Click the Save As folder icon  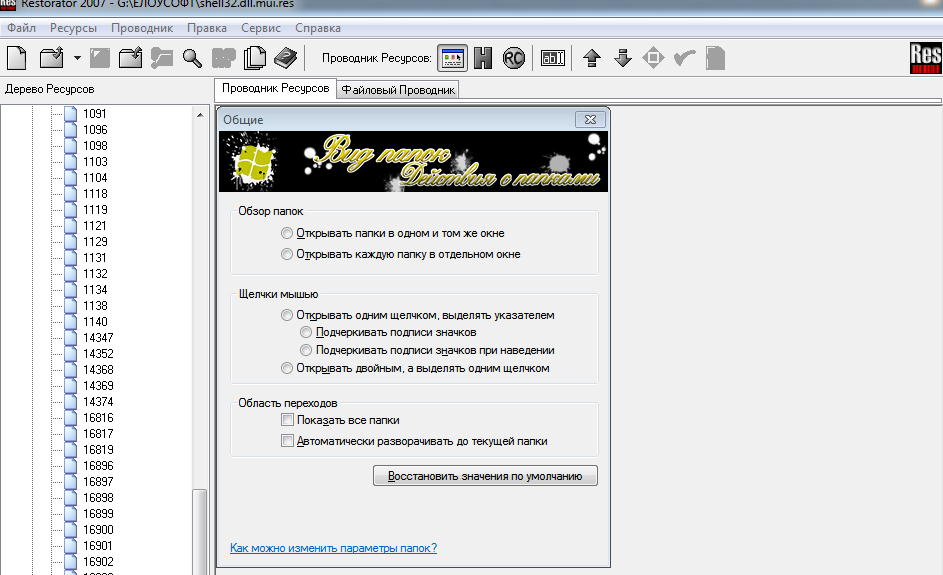click(131, 58)
